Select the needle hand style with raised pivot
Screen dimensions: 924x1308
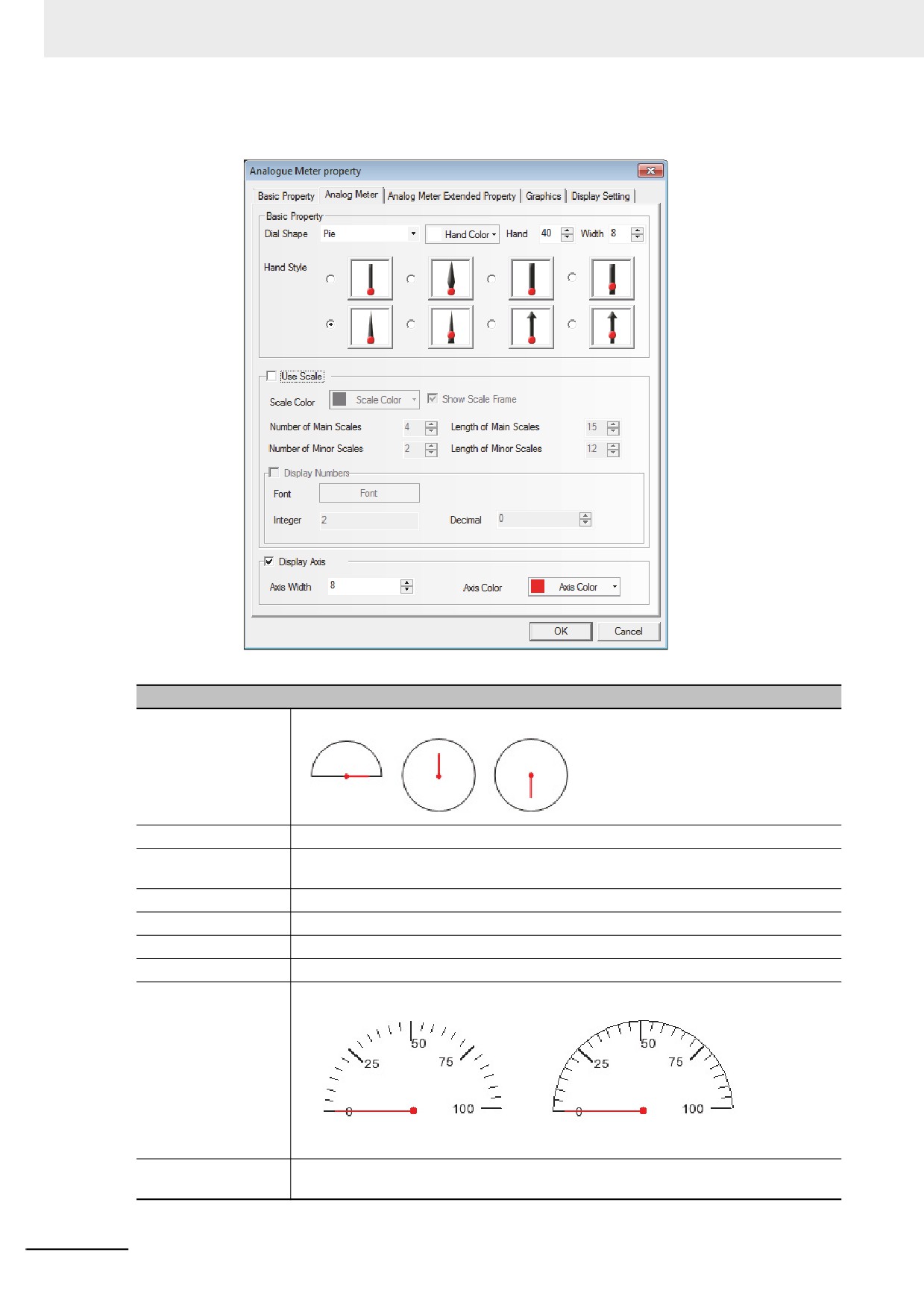pos(451,327)
